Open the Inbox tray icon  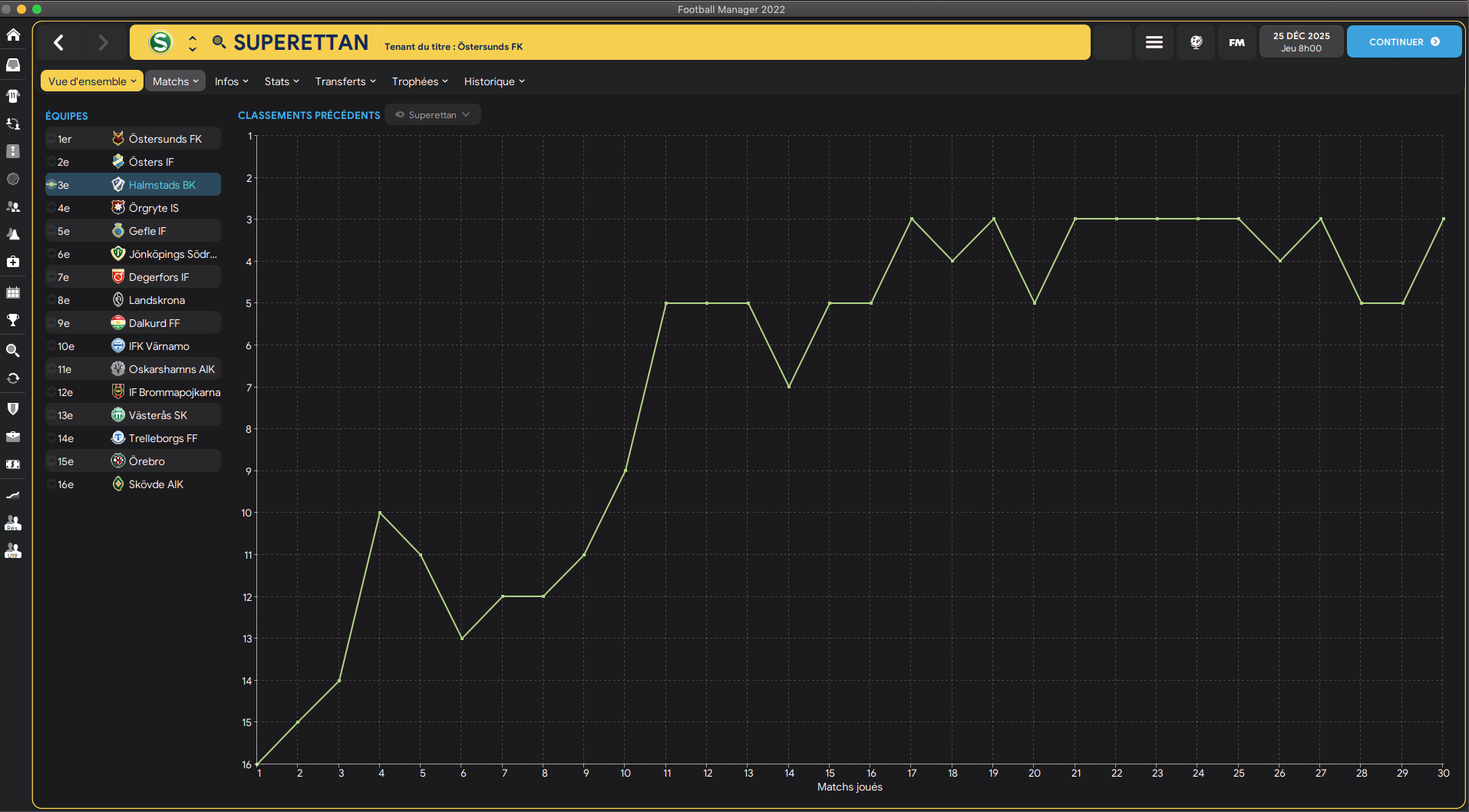tap(13, 65)
